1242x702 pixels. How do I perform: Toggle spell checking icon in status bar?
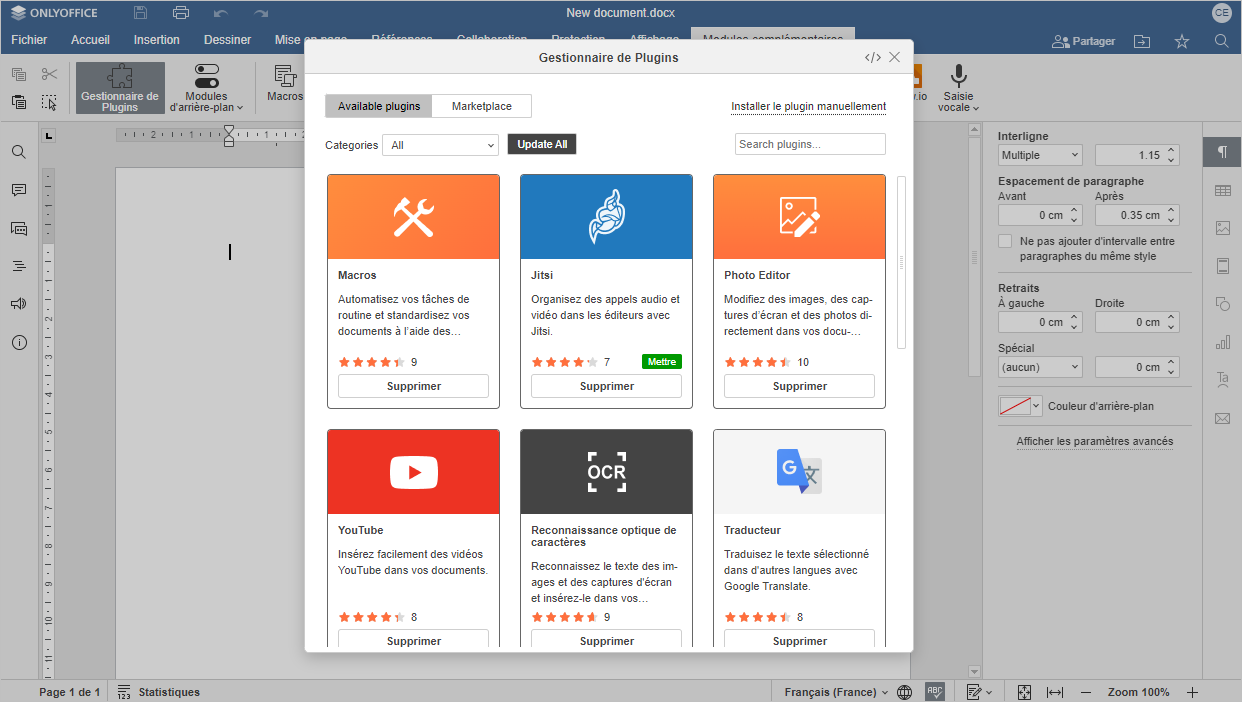935,692
